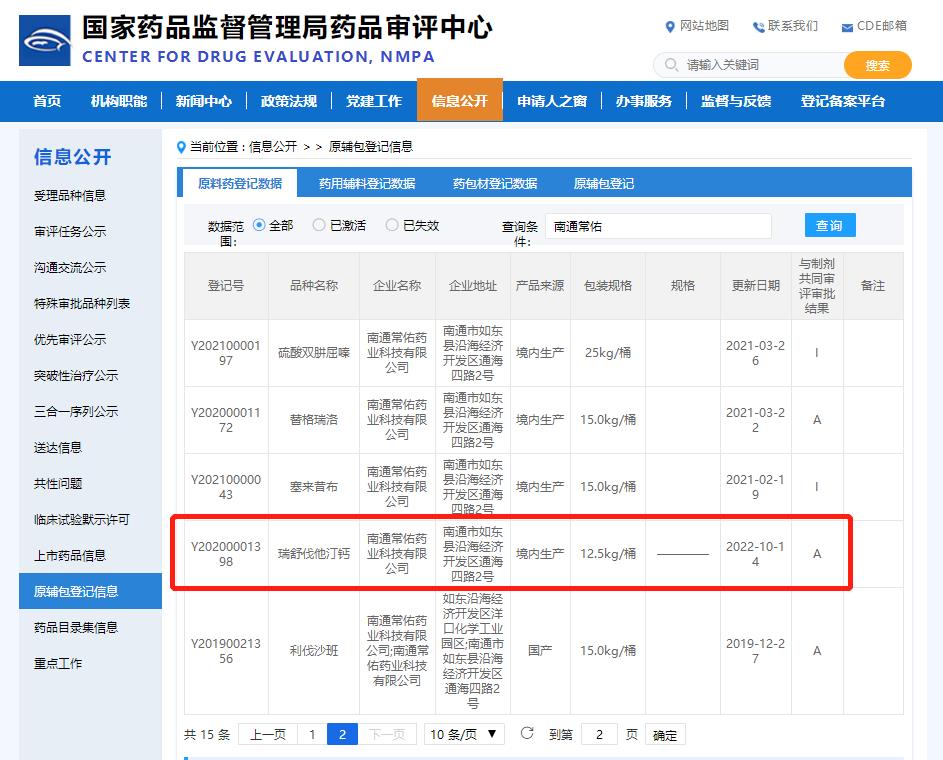
Task: Switch to the 药包材登记数据 tab
Action: point(494,183)
